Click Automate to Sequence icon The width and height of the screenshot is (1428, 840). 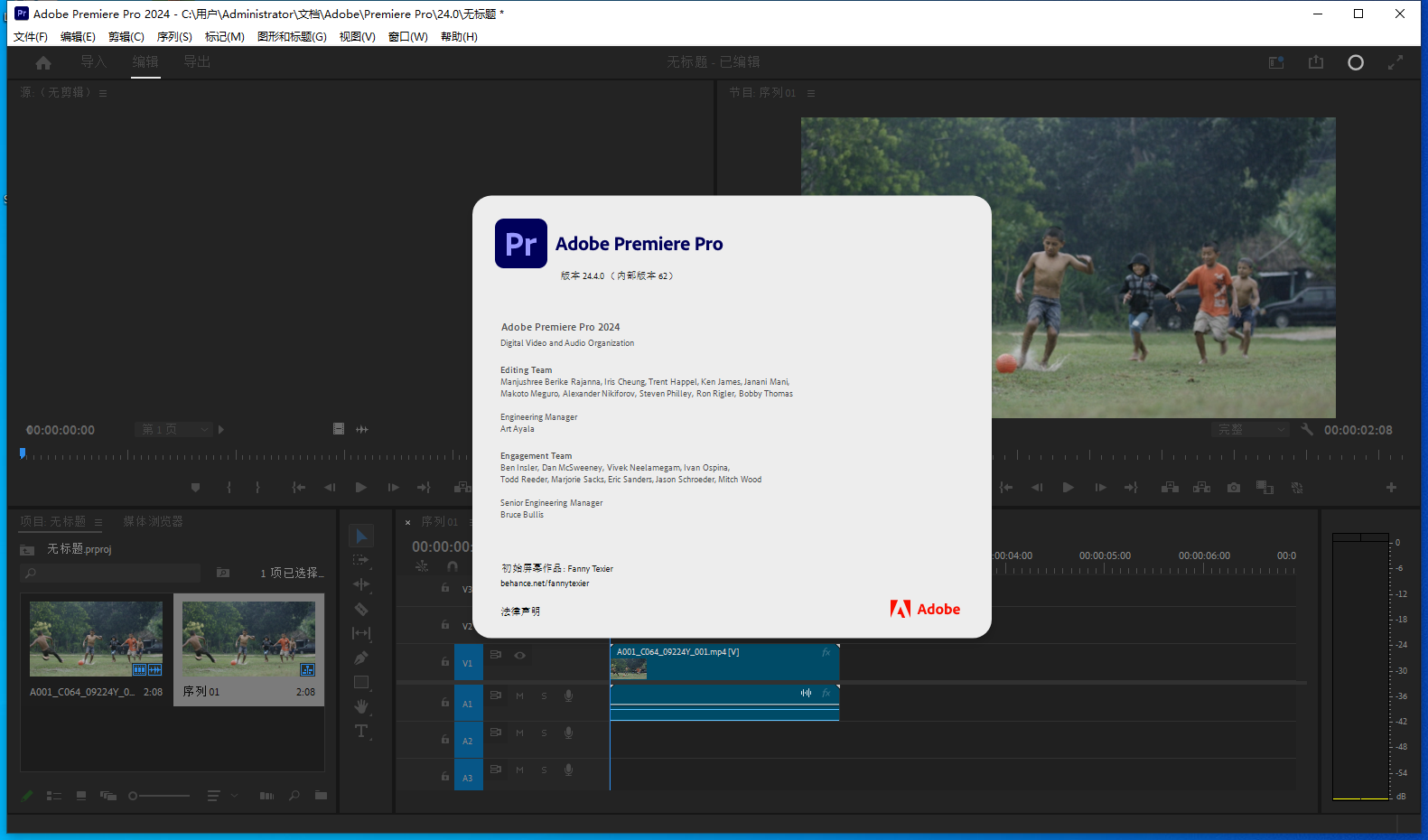[x=266, y=796]
